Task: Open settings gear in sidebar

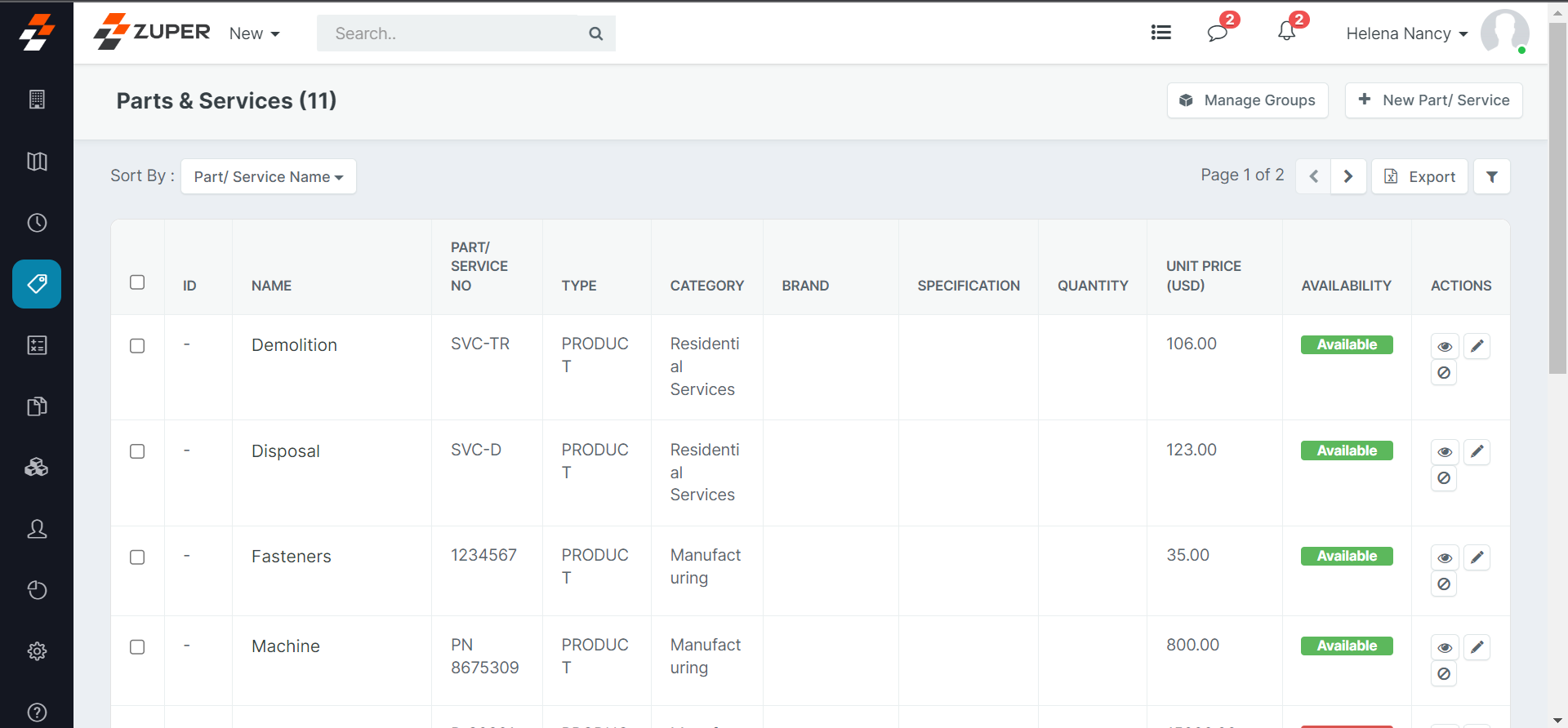Action: [37, 651]
